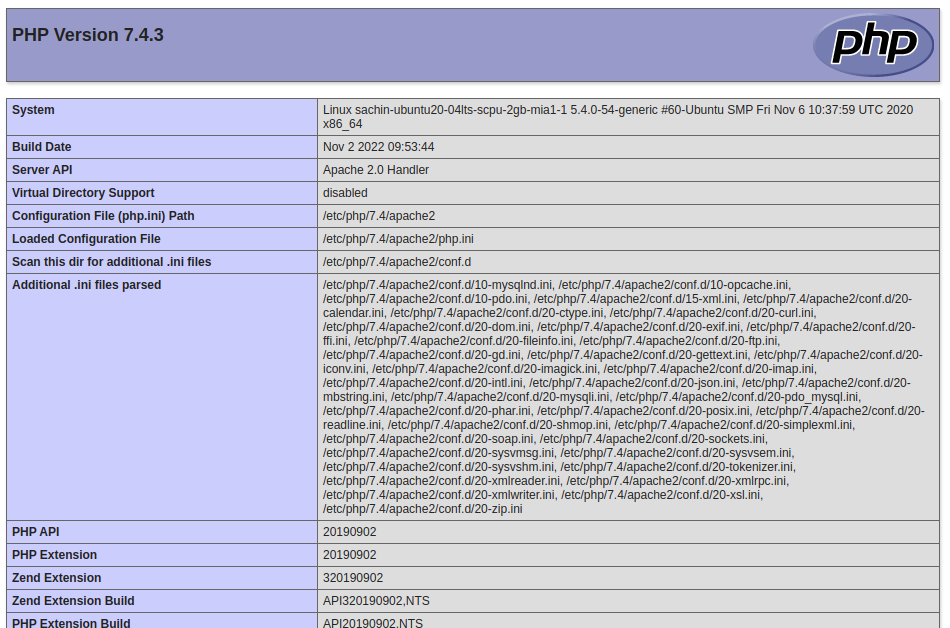
Task: Click the 20-sockets.ini path in parsed files
Action: (x=653, y=438)
